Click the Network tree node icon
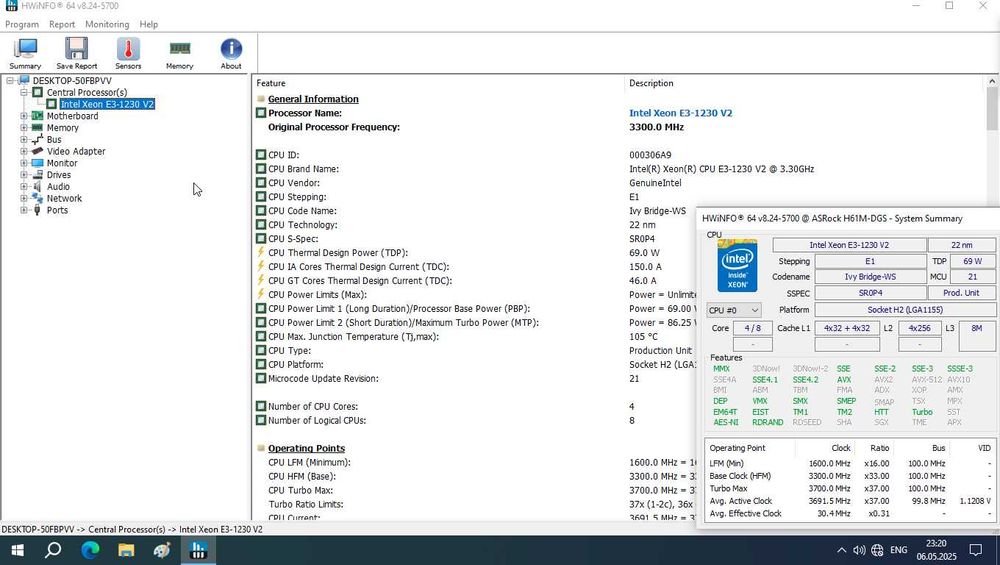This screenshot has height=565, width=1000. point(38,198)
